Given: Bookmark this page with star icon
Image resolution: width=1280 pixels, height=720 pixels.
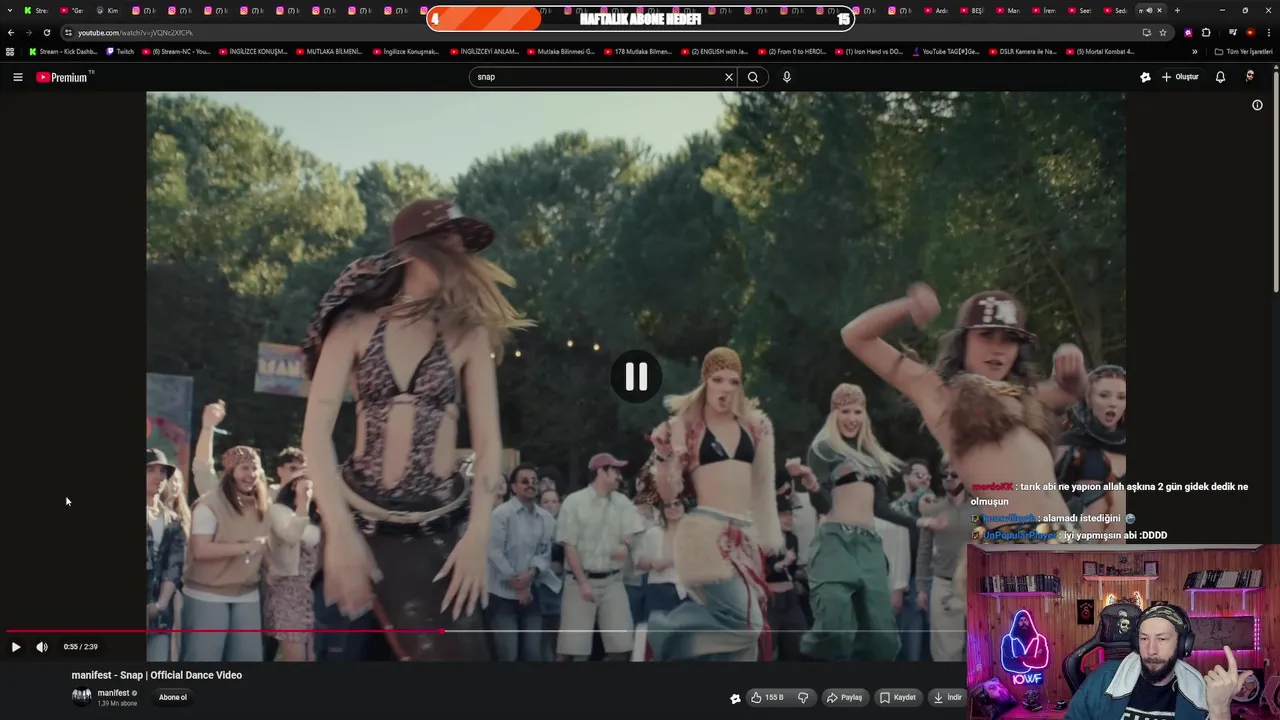Looking at the screenshot, I should tap(1163, 32).
